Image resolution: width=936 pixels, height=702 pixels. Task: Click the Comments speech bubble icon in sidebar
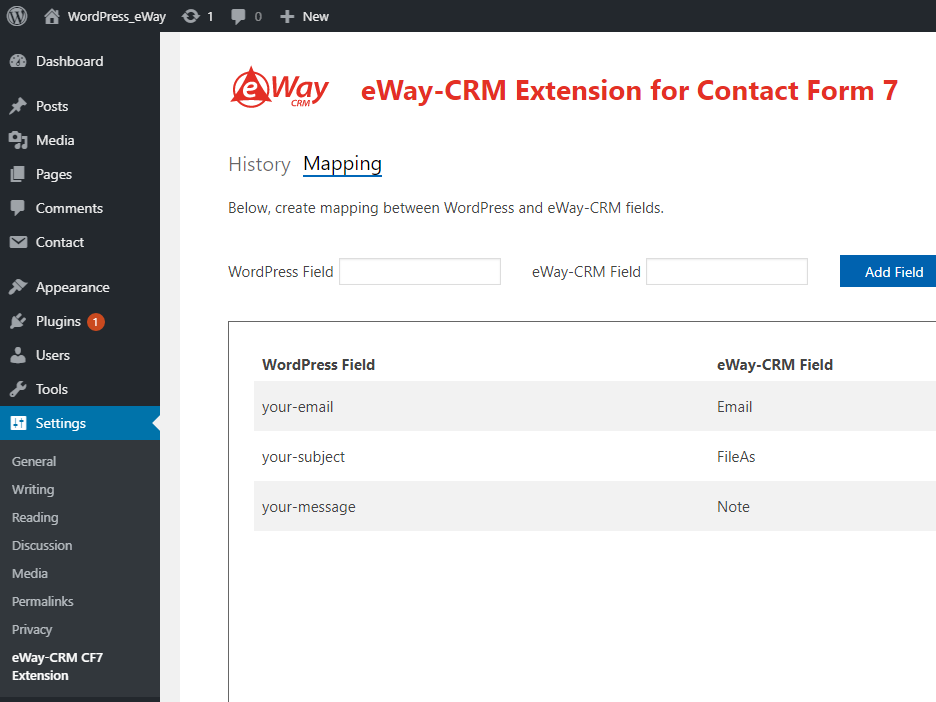(18, 208)
